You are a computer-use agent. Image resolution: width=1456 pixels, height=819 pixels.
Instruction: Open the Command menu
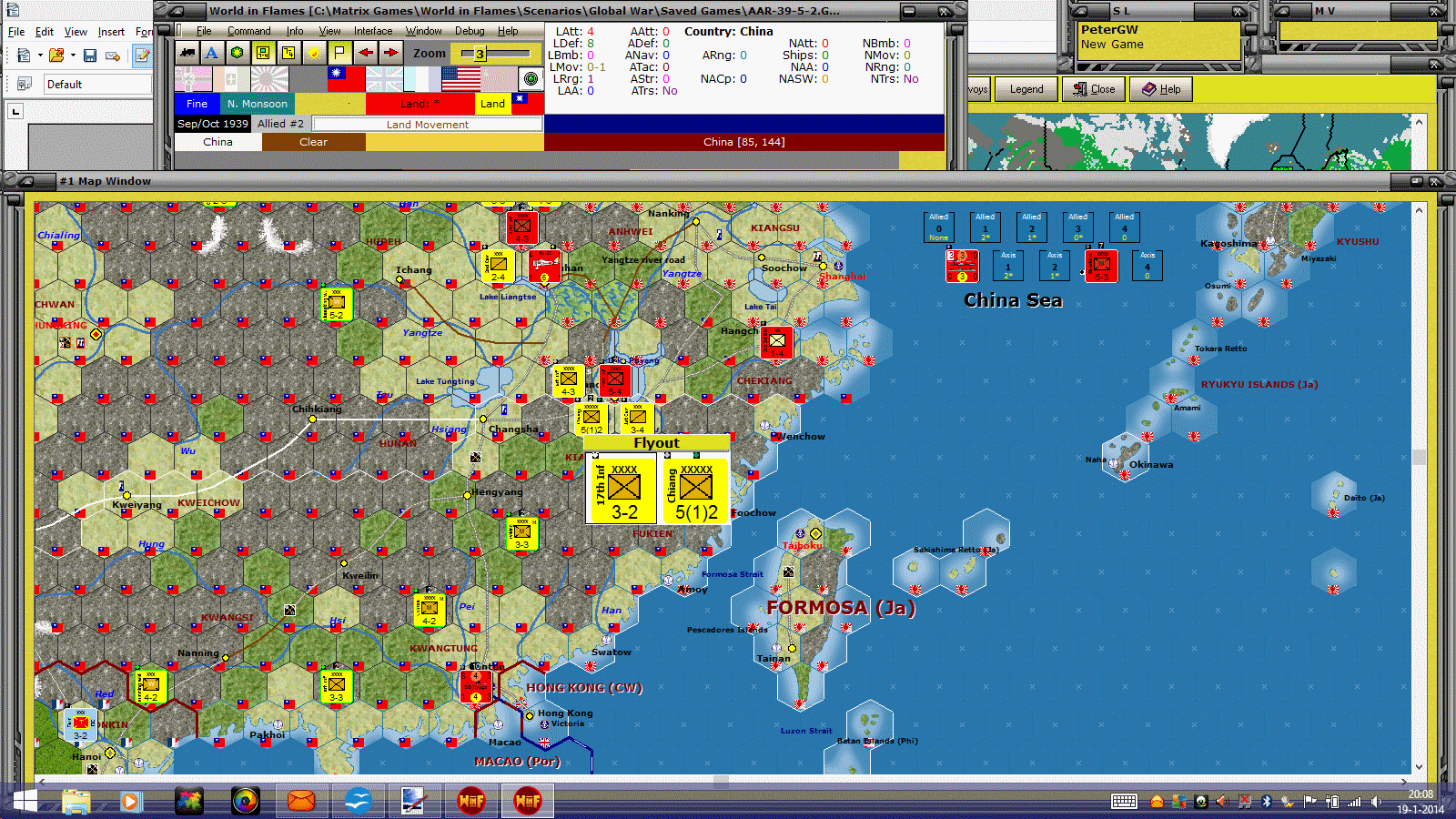tap(248, 31)
